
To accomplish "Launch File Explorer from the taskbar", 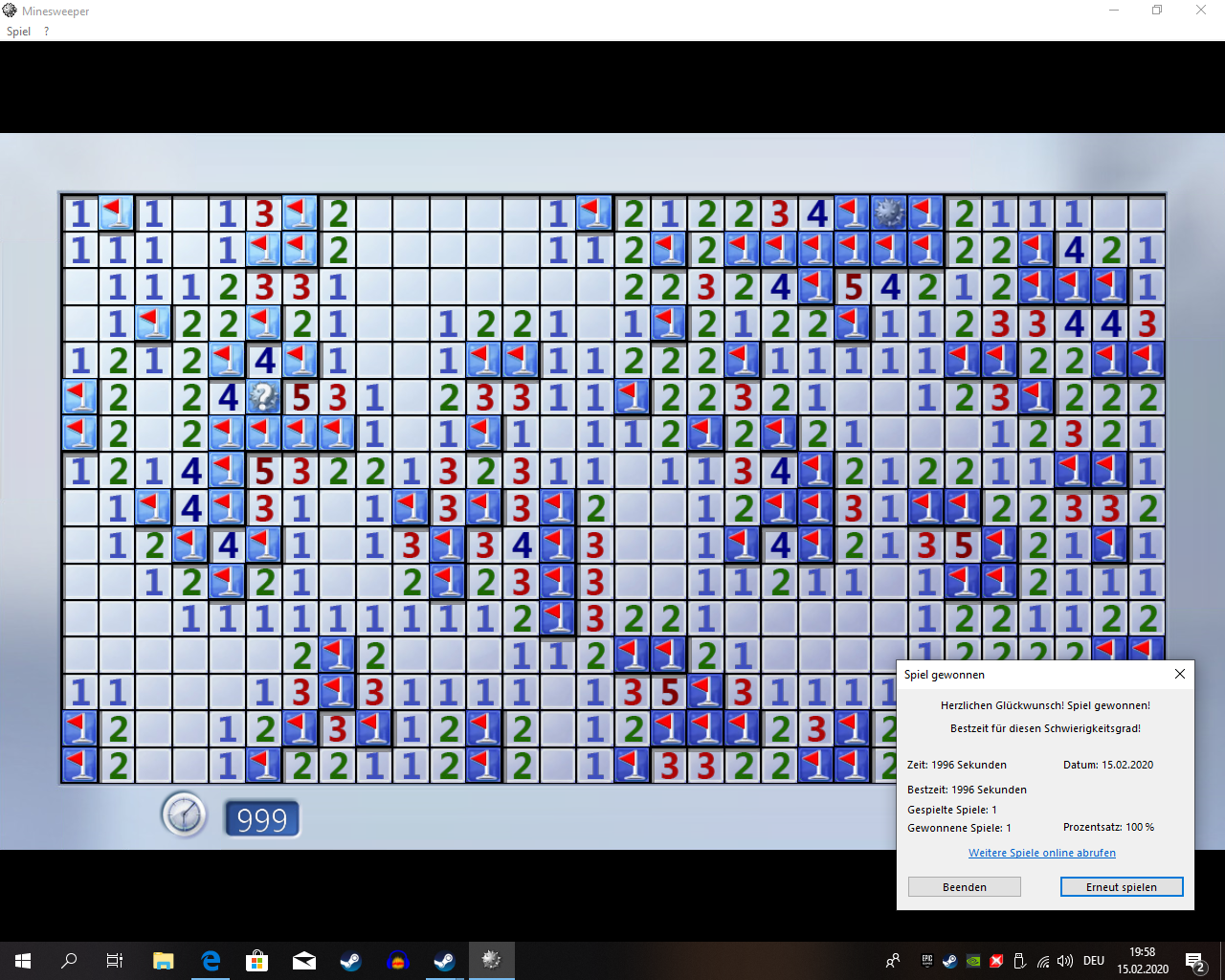I will [164, 961].
